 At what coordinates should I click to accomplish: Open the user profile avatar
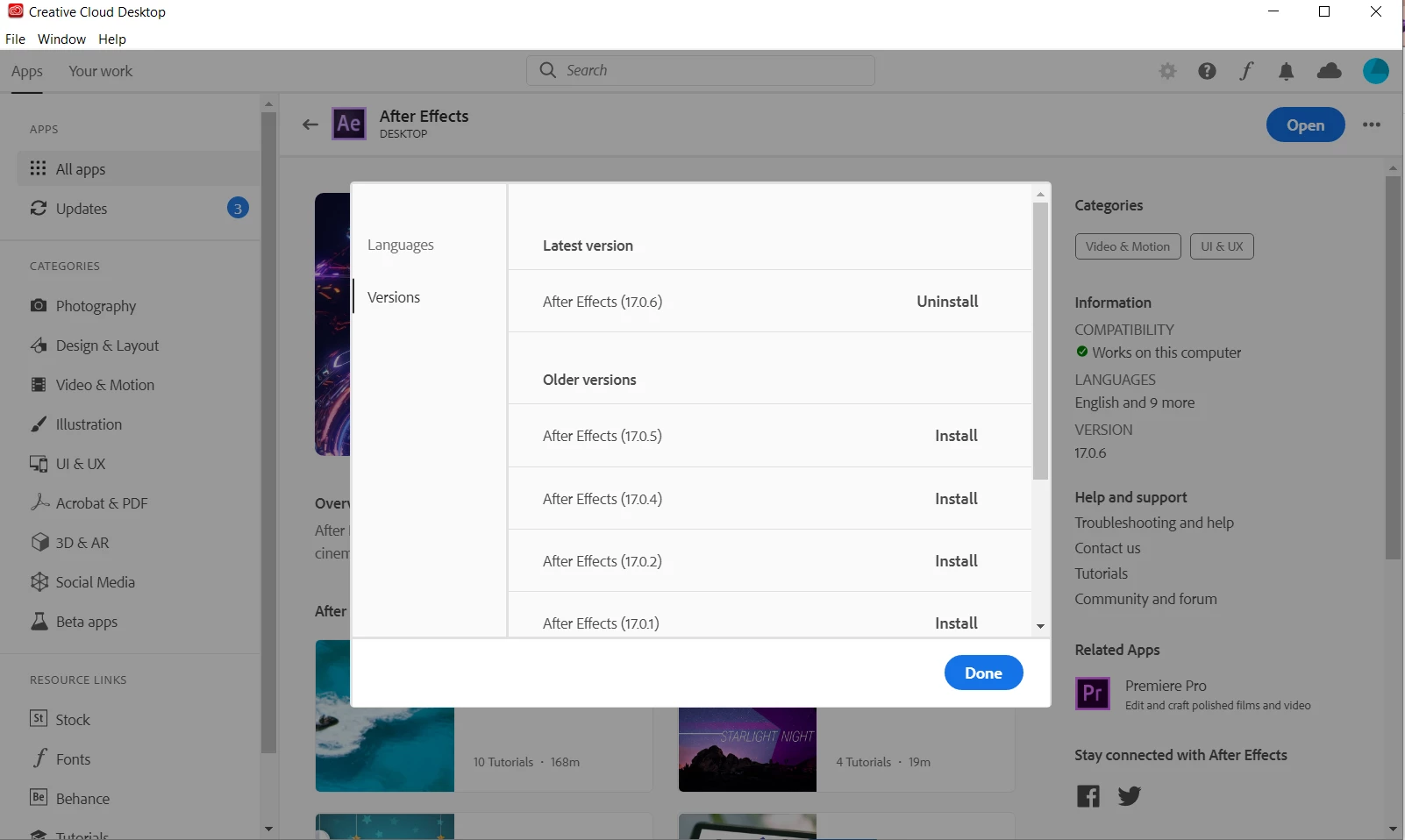[1376, 71]
